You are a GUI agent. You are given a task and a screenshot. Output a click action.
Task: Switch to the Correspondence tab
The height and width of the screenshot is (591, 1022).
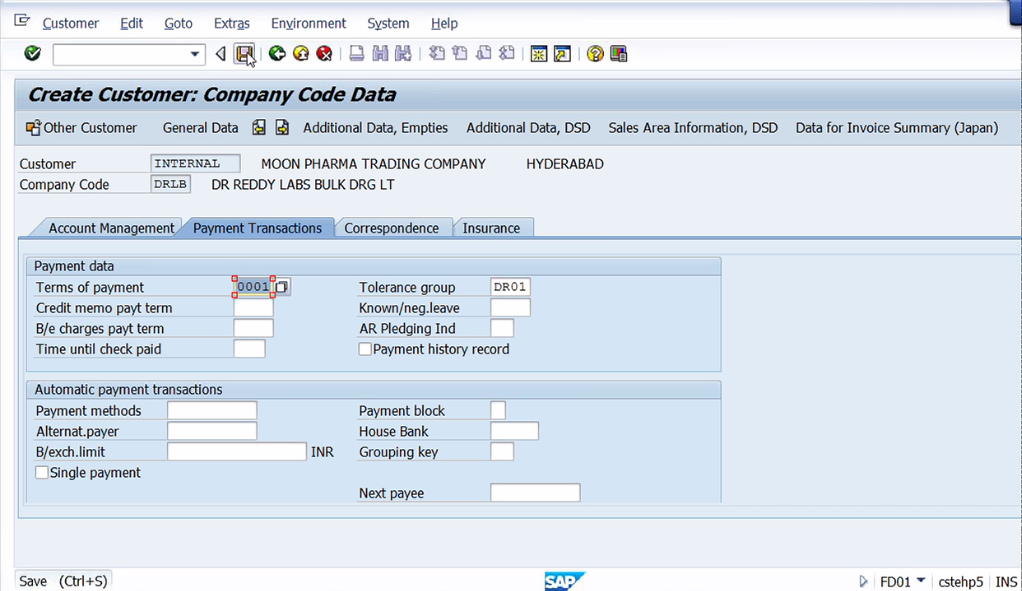391,228
